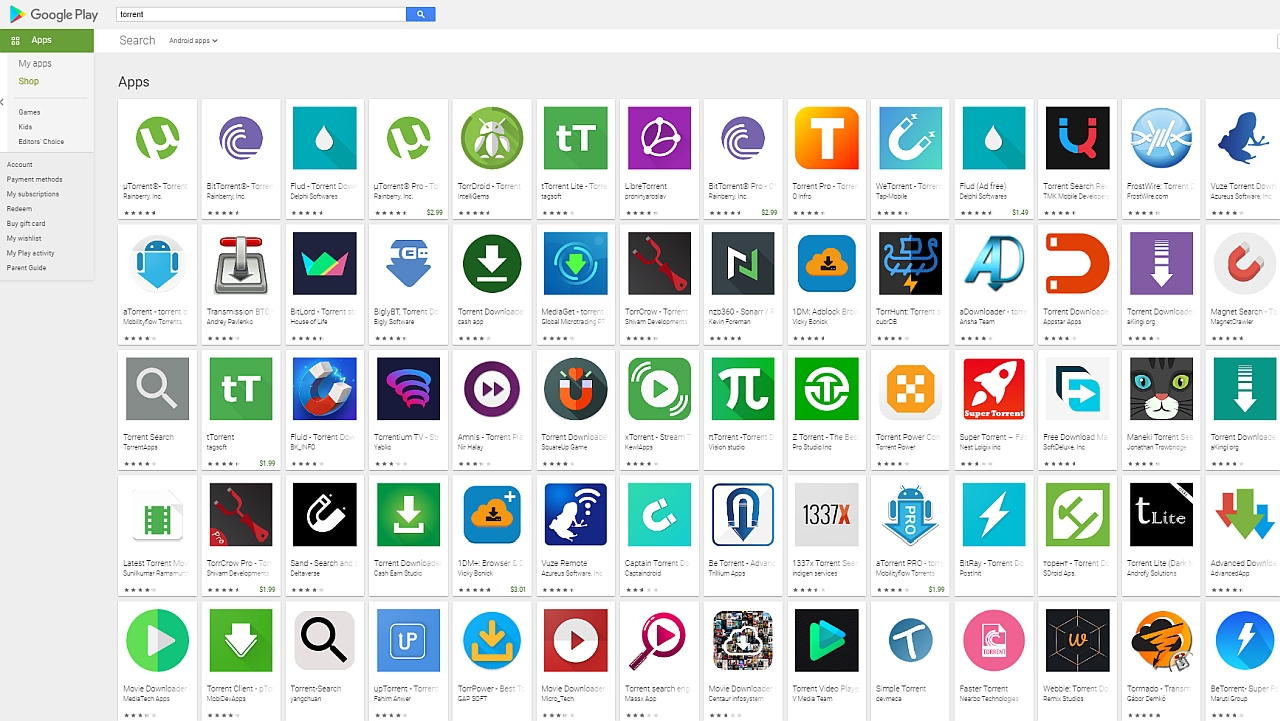Select the tTorrent Lite app icon
Image resolution: width=1280 pixels, height=721 pixels.
(575, 138)
